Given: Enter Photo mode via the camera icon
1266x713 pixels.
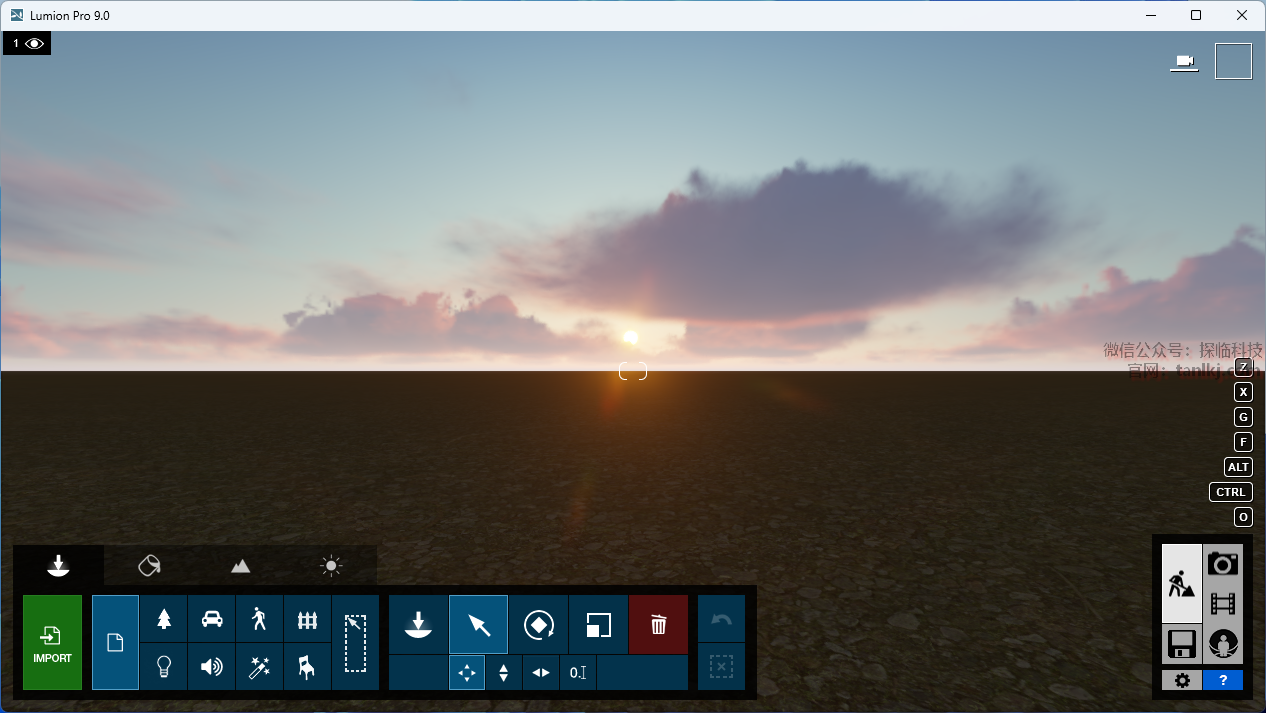Looking at the screenshot, I should tap(1222, 564).
